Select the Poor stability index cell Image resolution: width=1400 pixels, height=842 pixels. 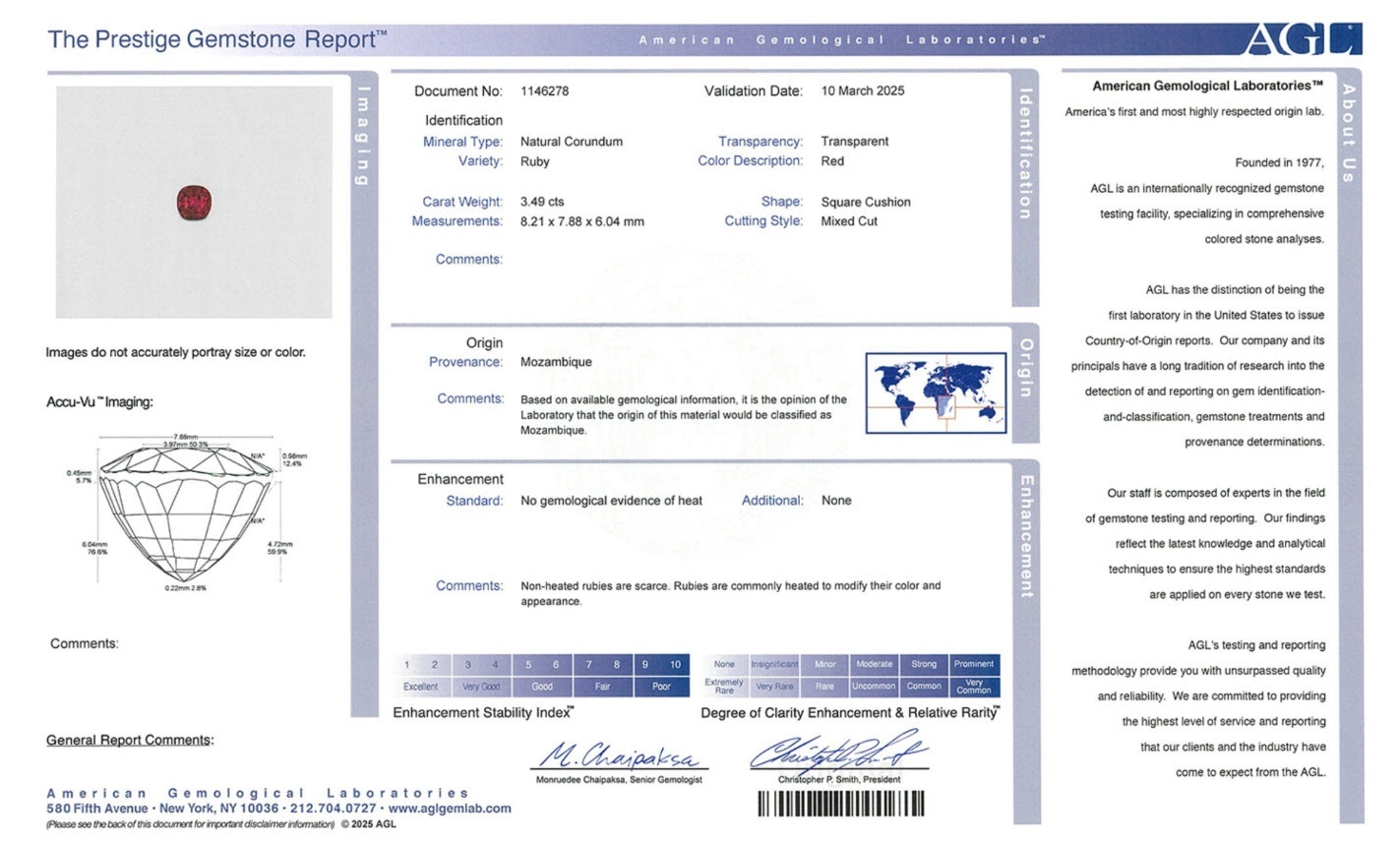click(x=661, y=687)
